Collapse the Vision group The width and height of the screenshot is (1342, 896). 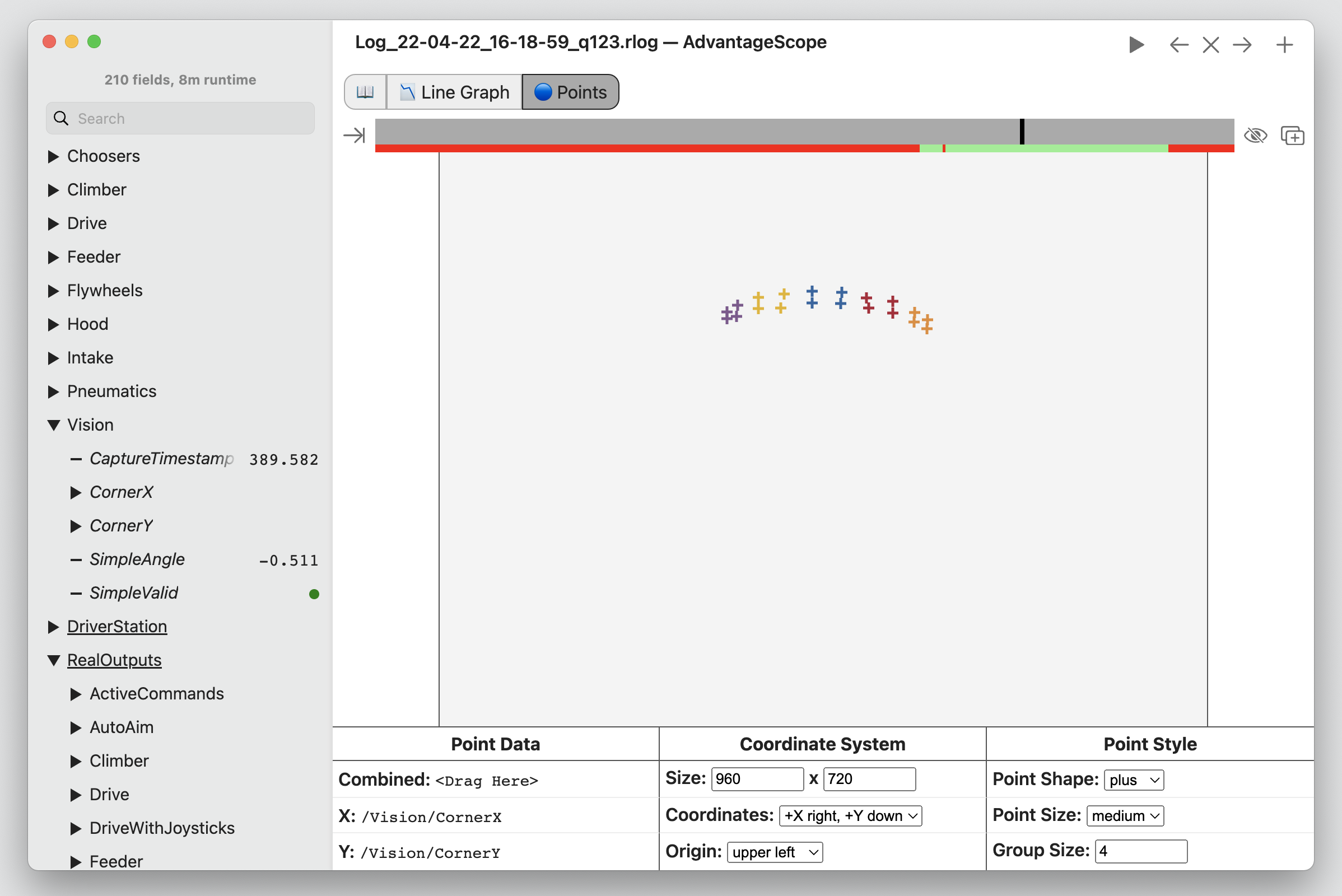tap(53, 425)
